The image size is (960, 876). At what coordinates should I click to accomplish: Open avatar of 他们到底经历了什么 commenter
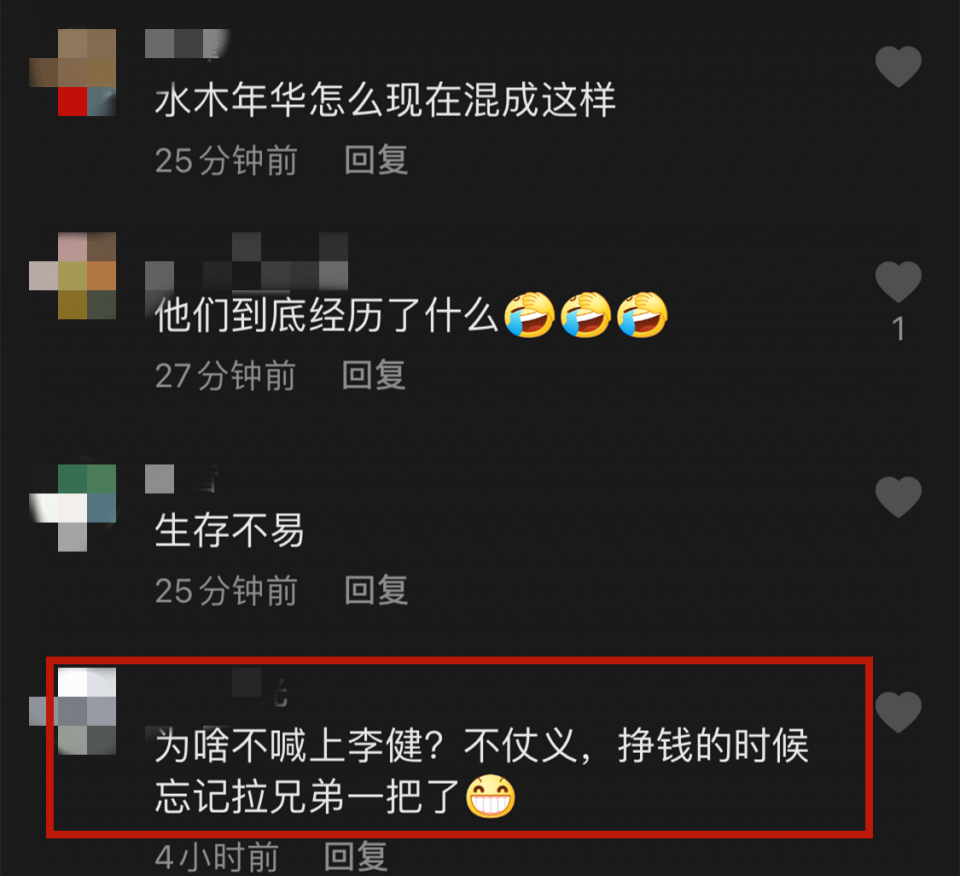72,275
